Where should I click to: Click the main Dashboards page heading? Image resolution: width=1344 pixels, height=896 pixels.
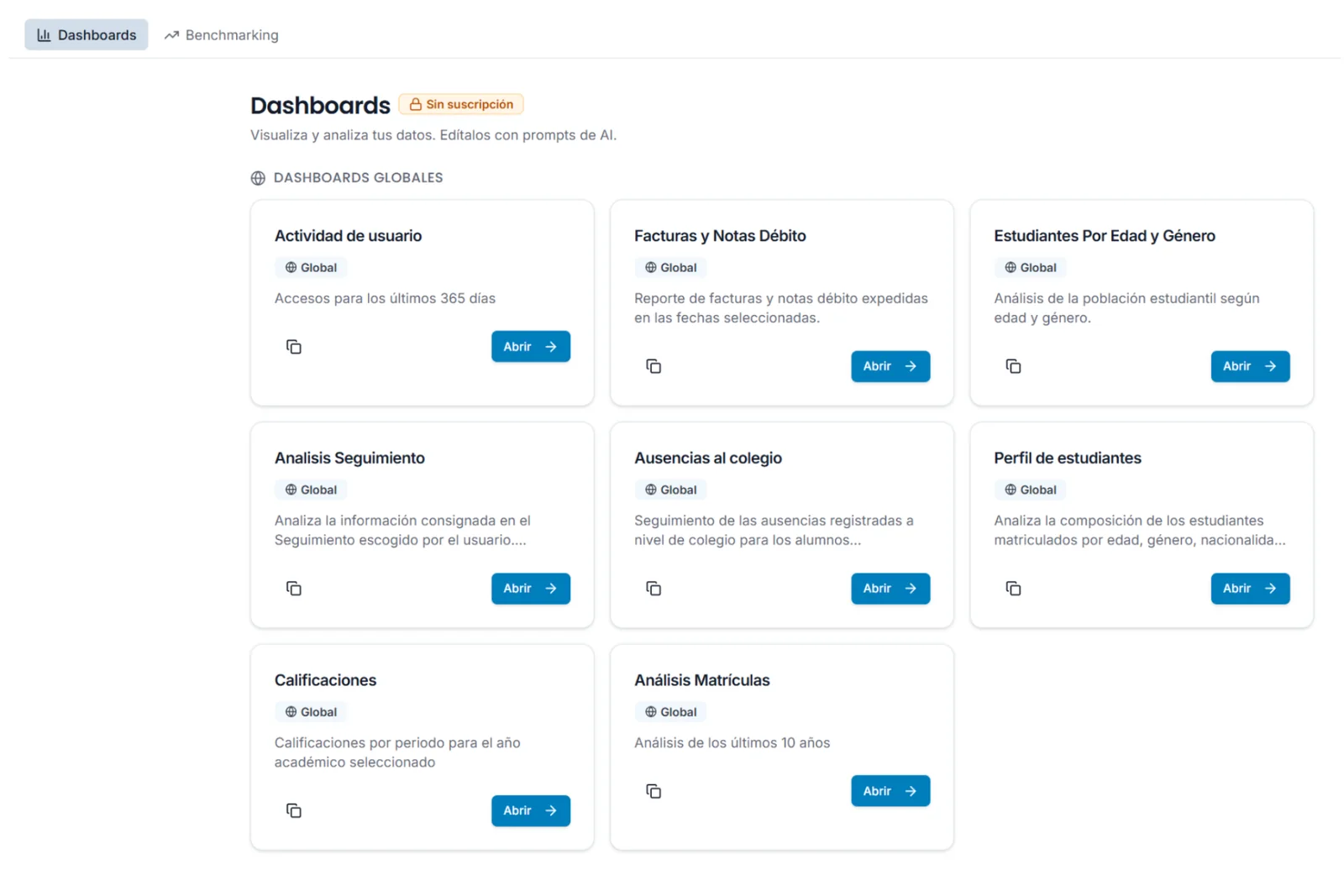tap(320, 105)
